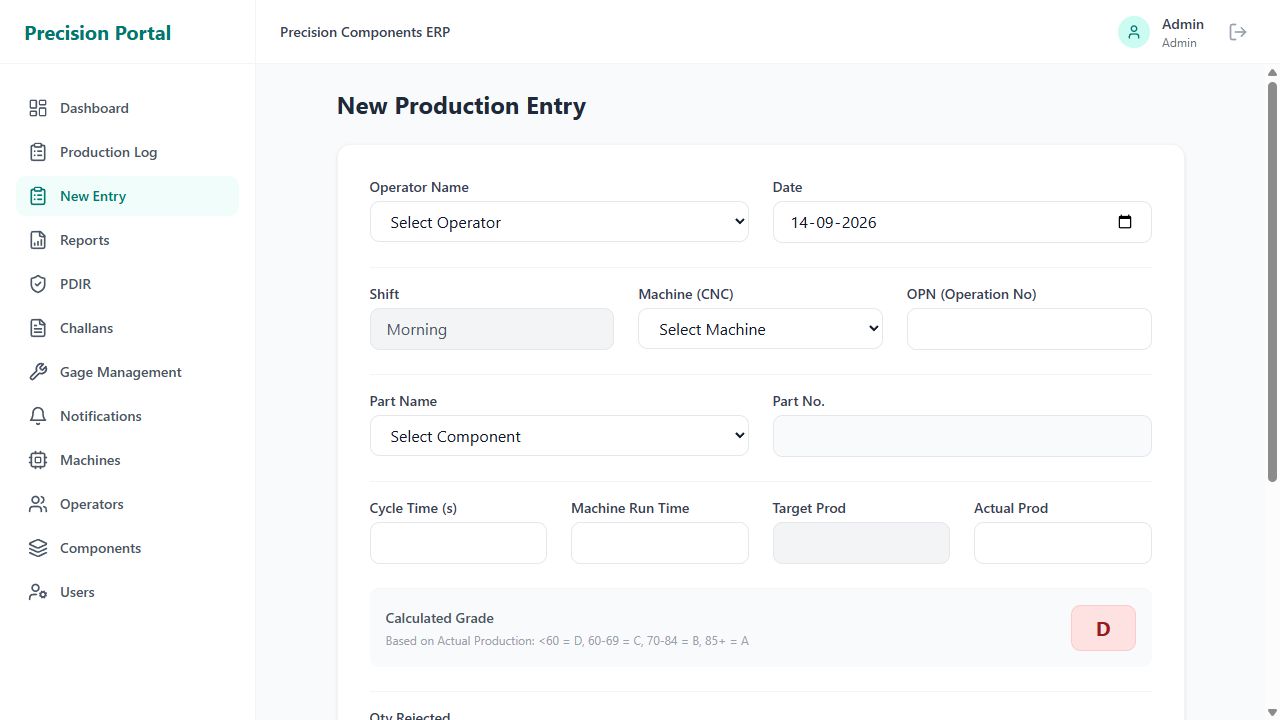The height and width of the screenshot is (720, 1280).
Task: Click the Operators people icon
Action: (38, 504)
